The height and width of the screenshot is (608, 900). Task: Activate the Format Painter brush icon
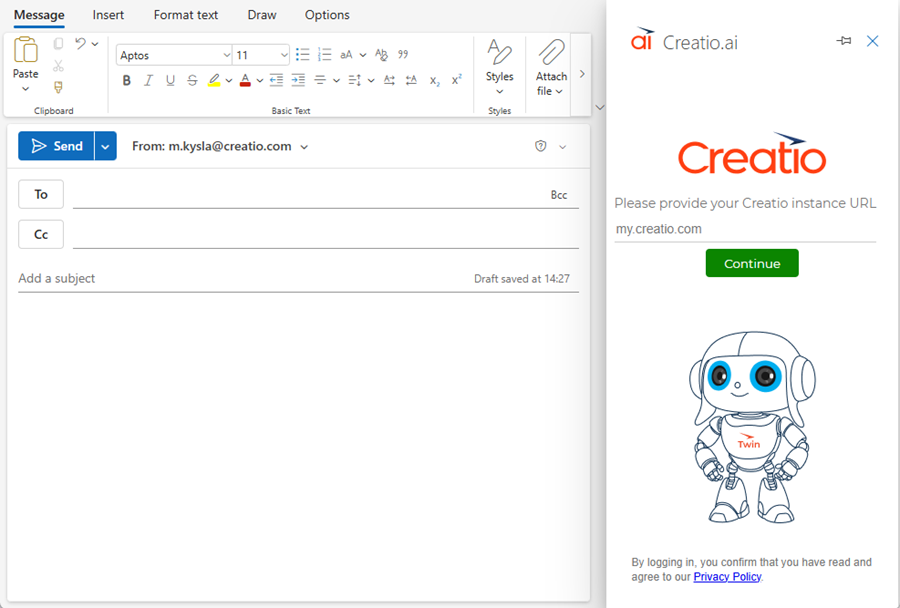pos(58,87)
